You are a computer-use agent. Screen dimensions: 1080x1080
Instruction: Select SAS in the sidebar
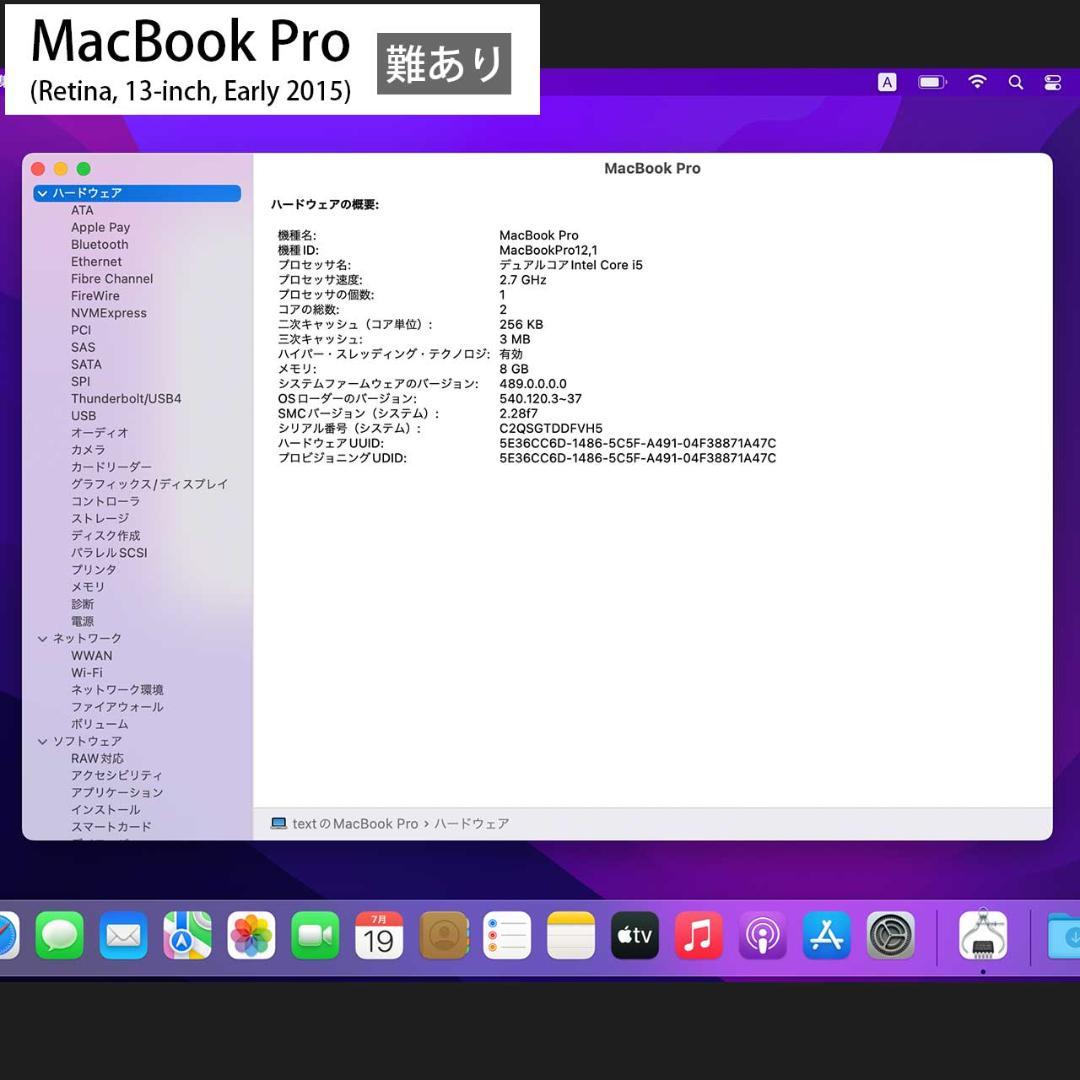[x=83, y=347]
